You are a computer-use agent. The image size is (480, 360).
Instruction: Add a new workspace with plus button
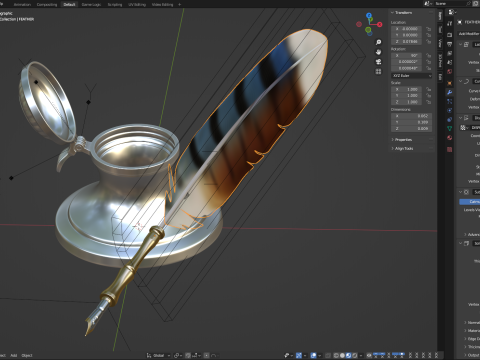(x=180, y=4)
